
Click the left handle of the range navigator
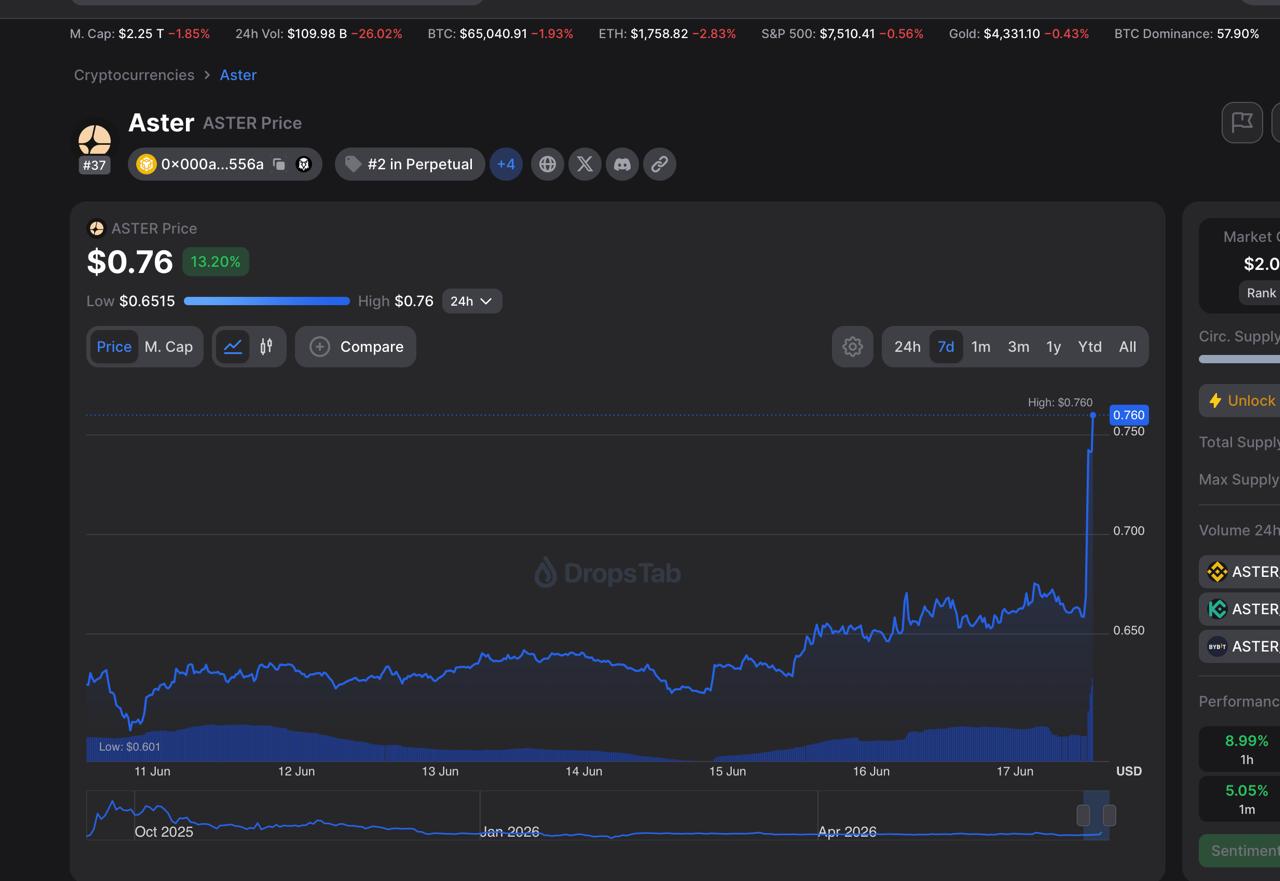point(1083,815)
